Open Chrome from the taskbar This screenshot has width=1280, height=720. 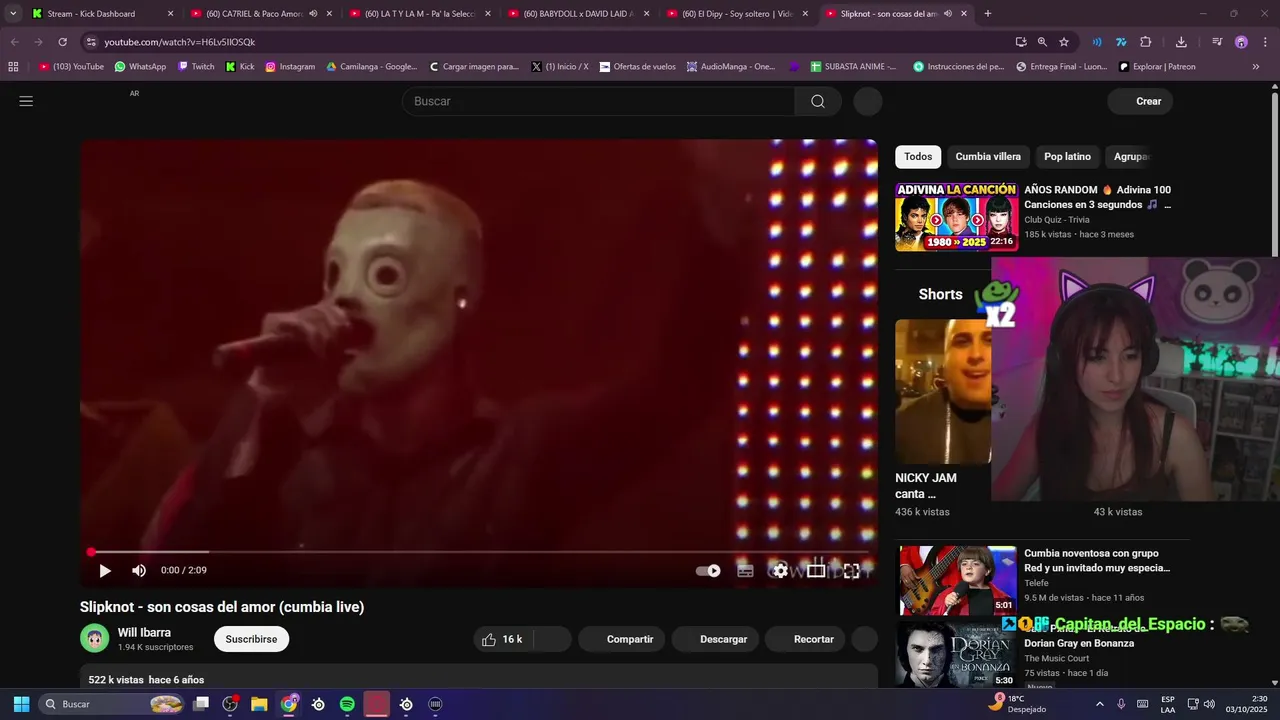289,704
